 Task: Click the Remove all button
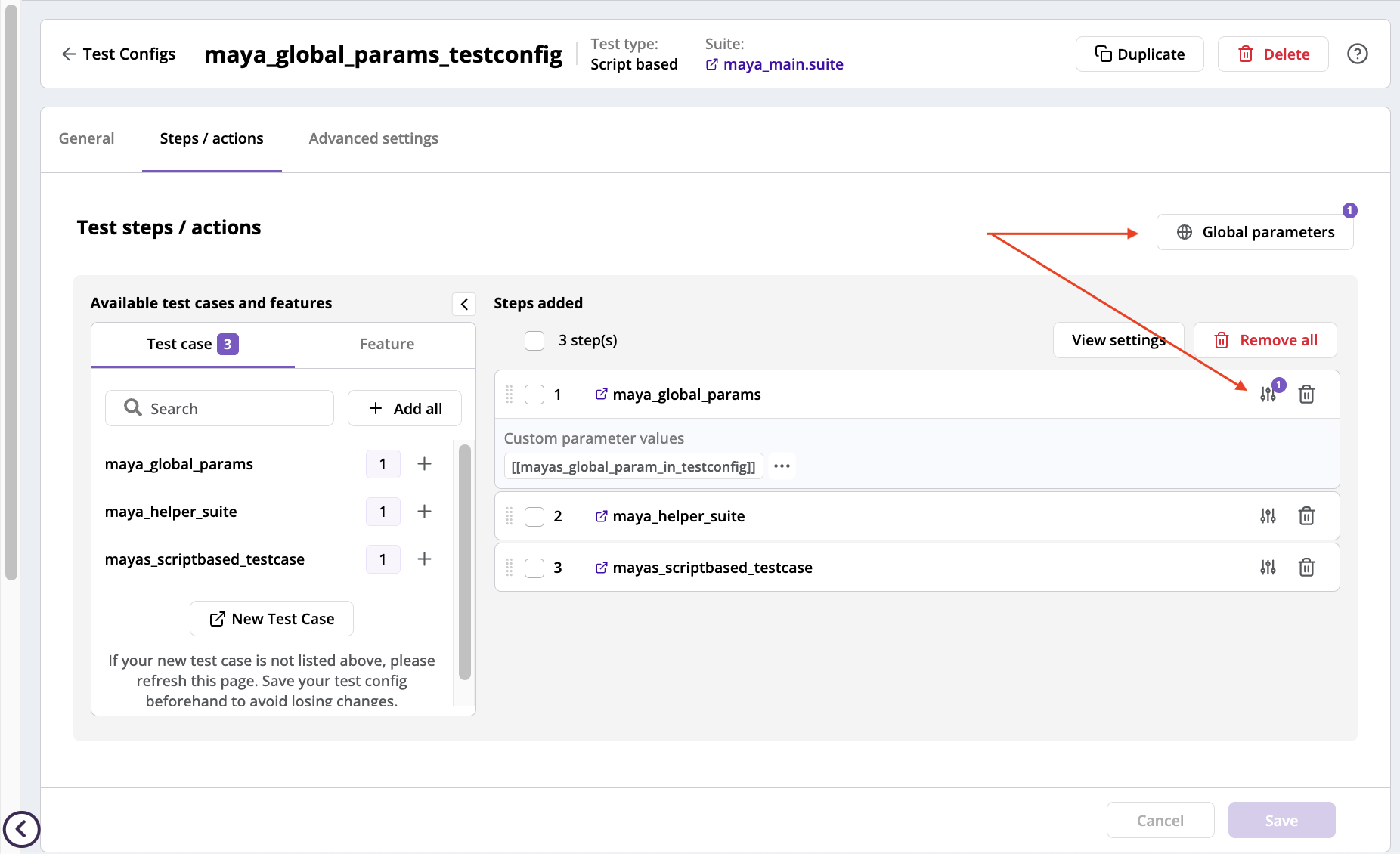pos(1265,340)
